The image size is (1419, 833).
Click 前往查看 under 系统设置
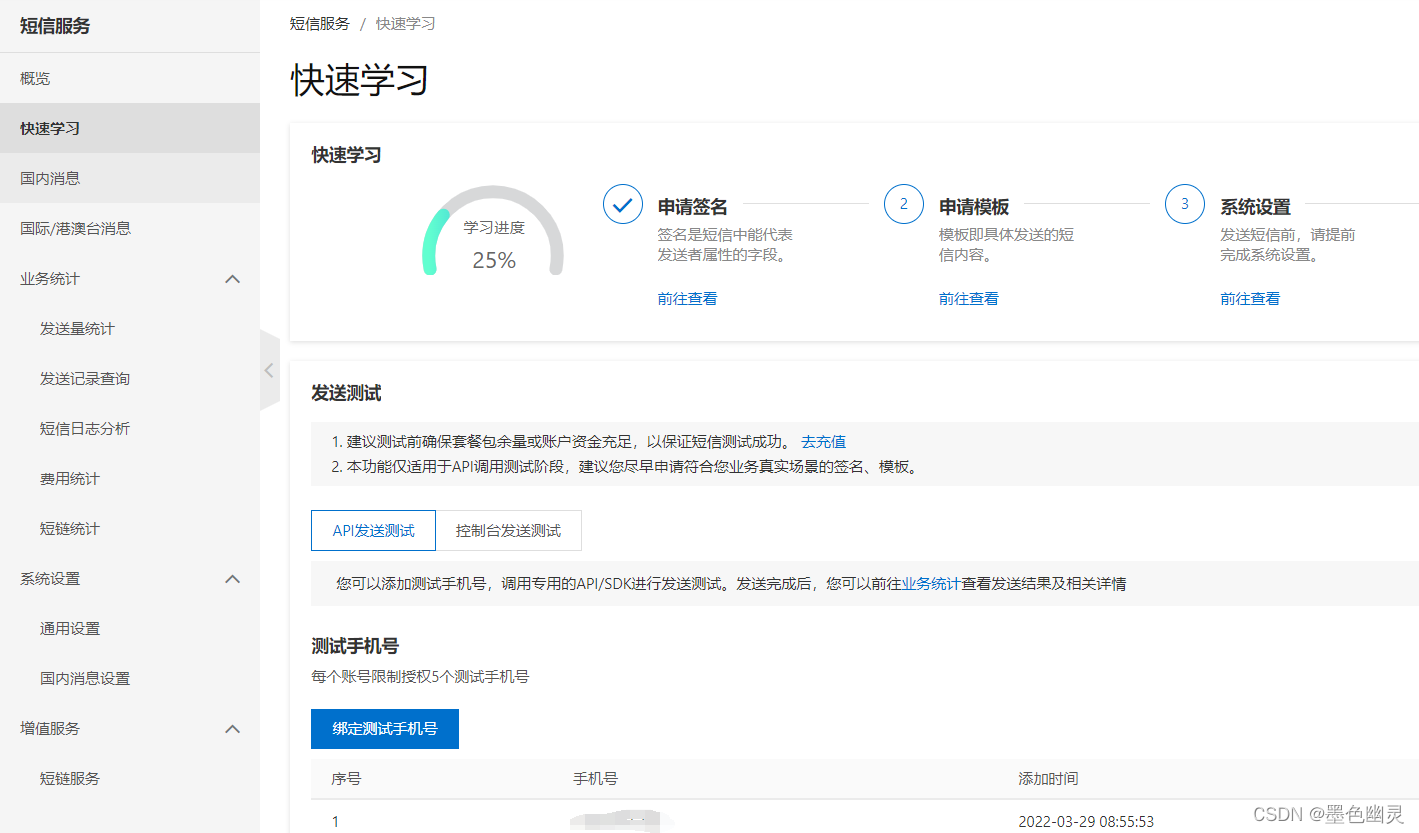pos(1249,298)
